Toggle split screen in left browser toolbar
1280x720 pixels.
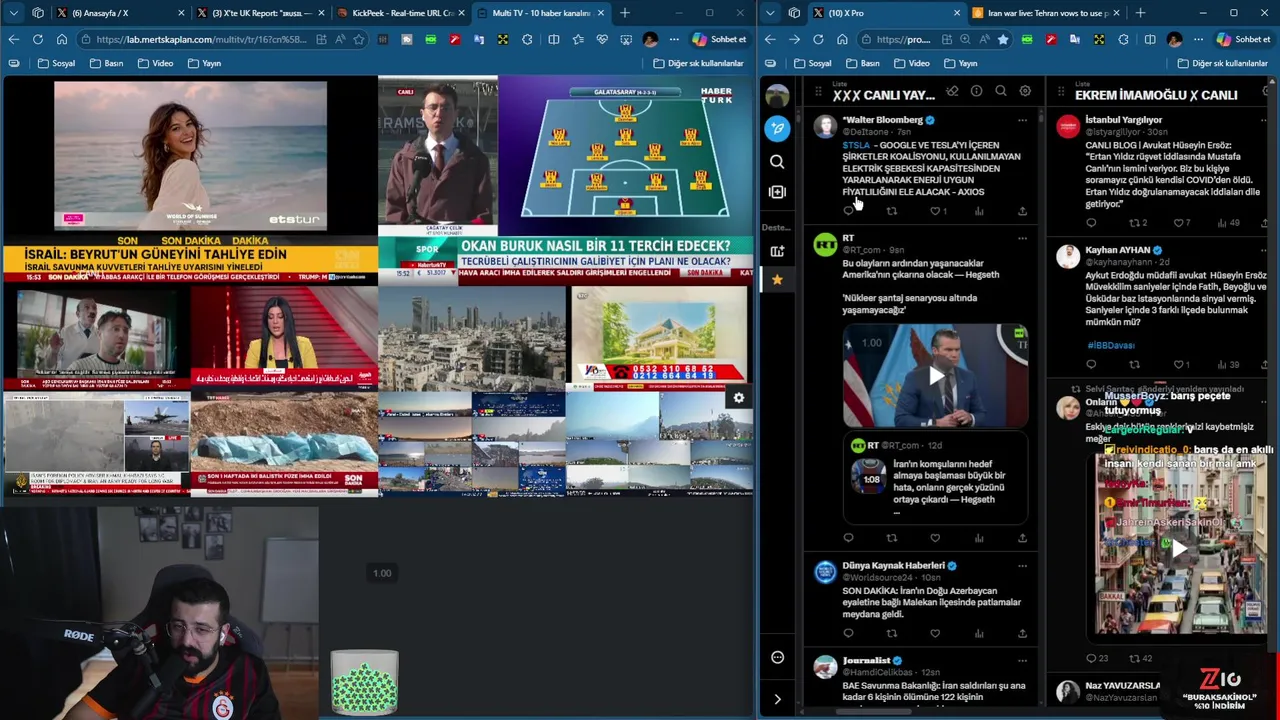point(554,39)
